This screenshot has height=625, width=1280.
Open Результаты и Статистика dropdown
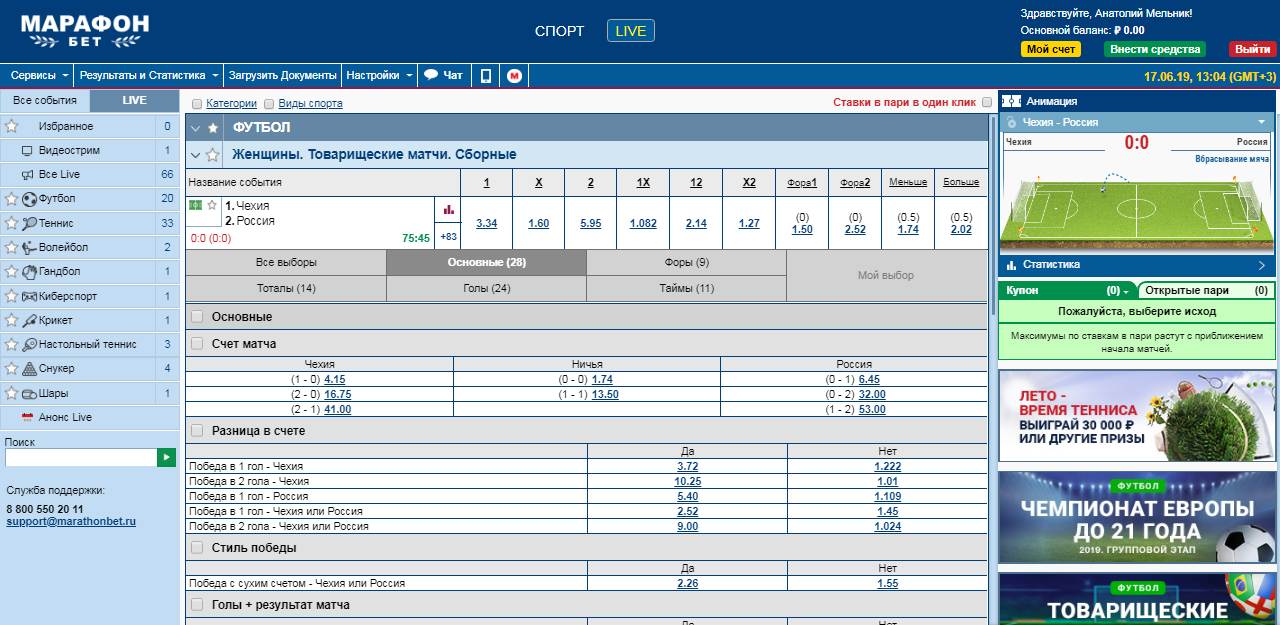(150, 75)
